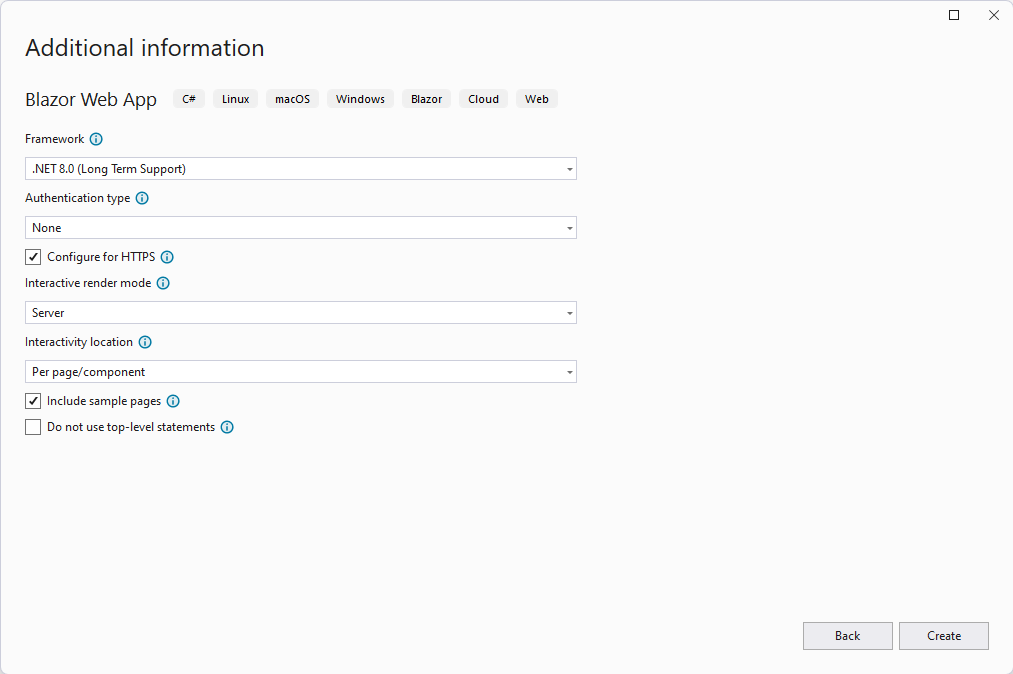Screen dimensions: 1013x674
Task: Click the Web tag
Action: [537, 99]
